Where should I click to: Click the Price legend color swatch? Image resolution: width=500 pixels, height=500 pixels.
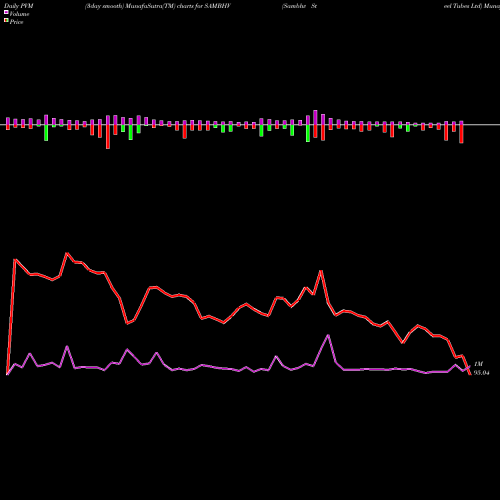6,20
